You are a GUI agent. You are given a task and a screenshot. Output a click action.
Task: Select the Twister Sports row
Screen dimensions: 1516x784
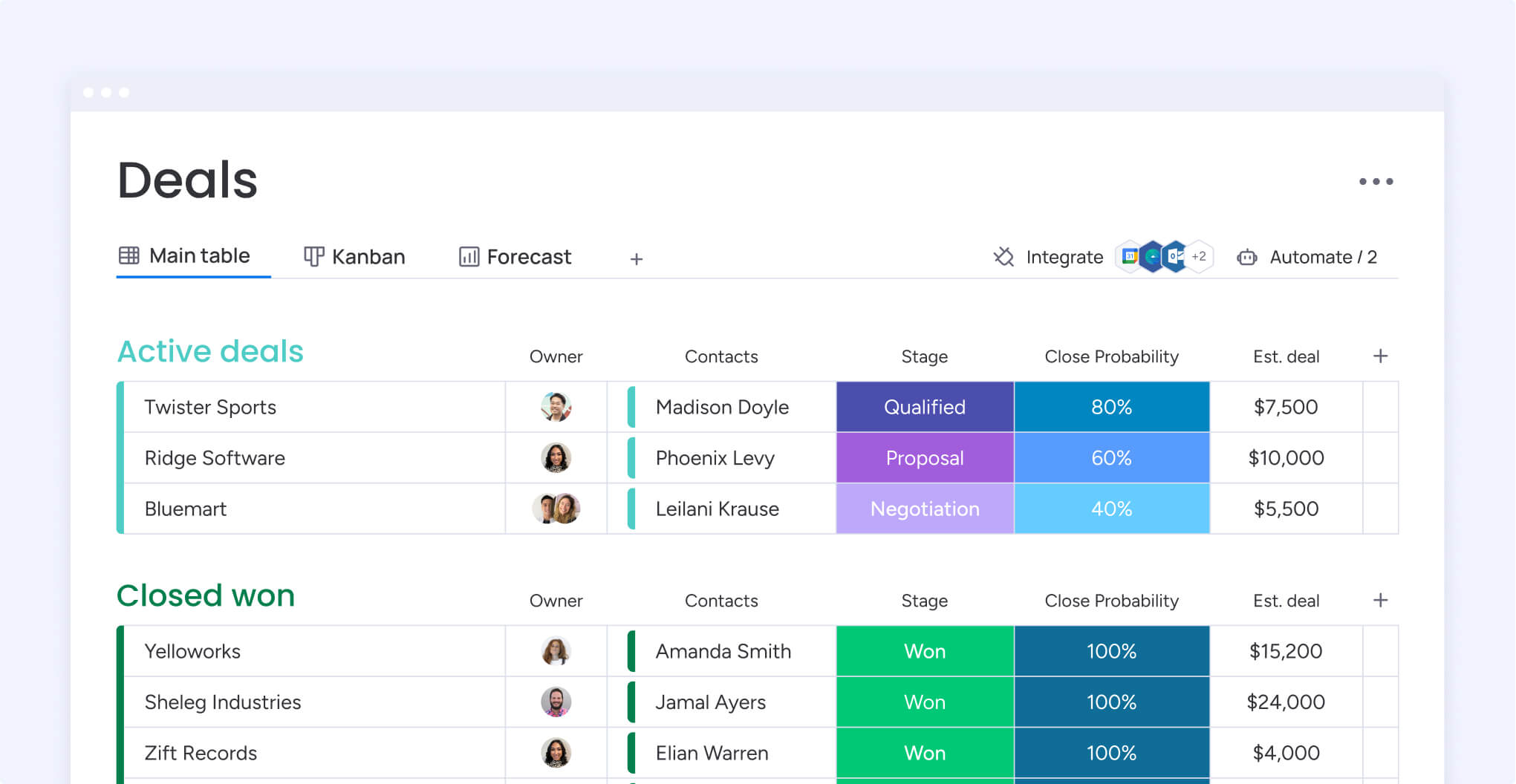[x=209, y=407]
